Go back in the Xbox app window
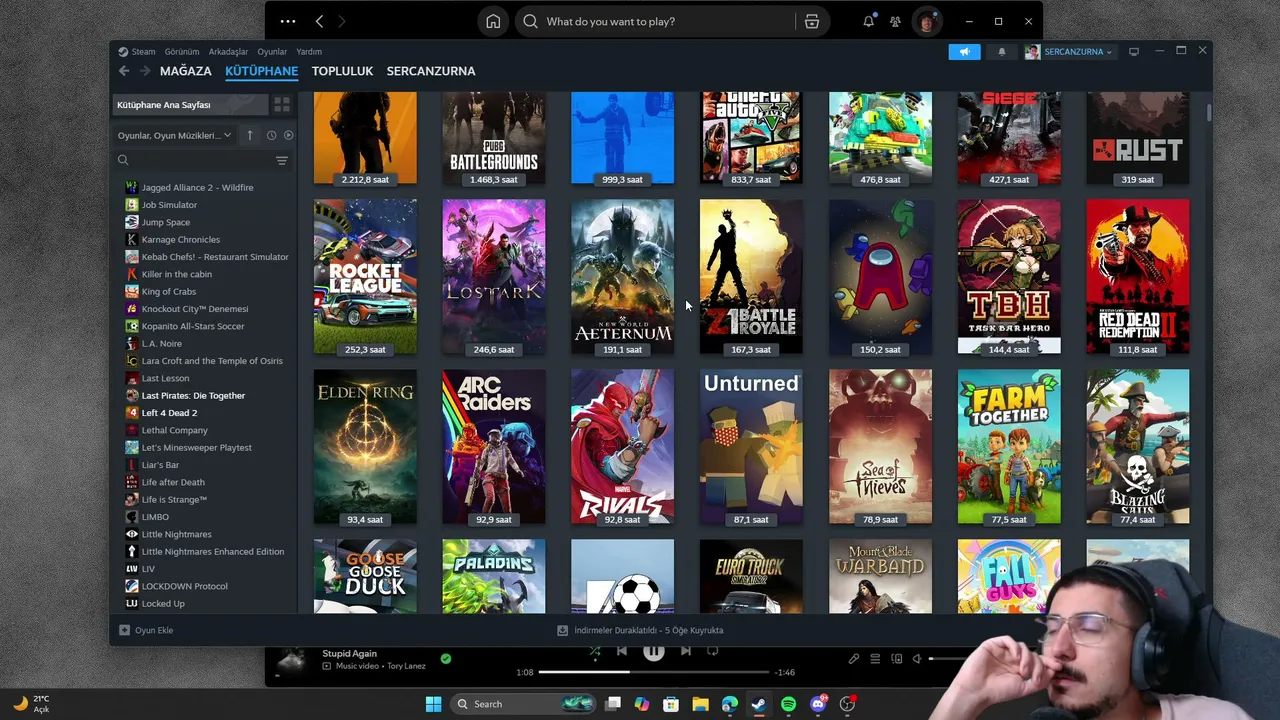 click(319, 21)
